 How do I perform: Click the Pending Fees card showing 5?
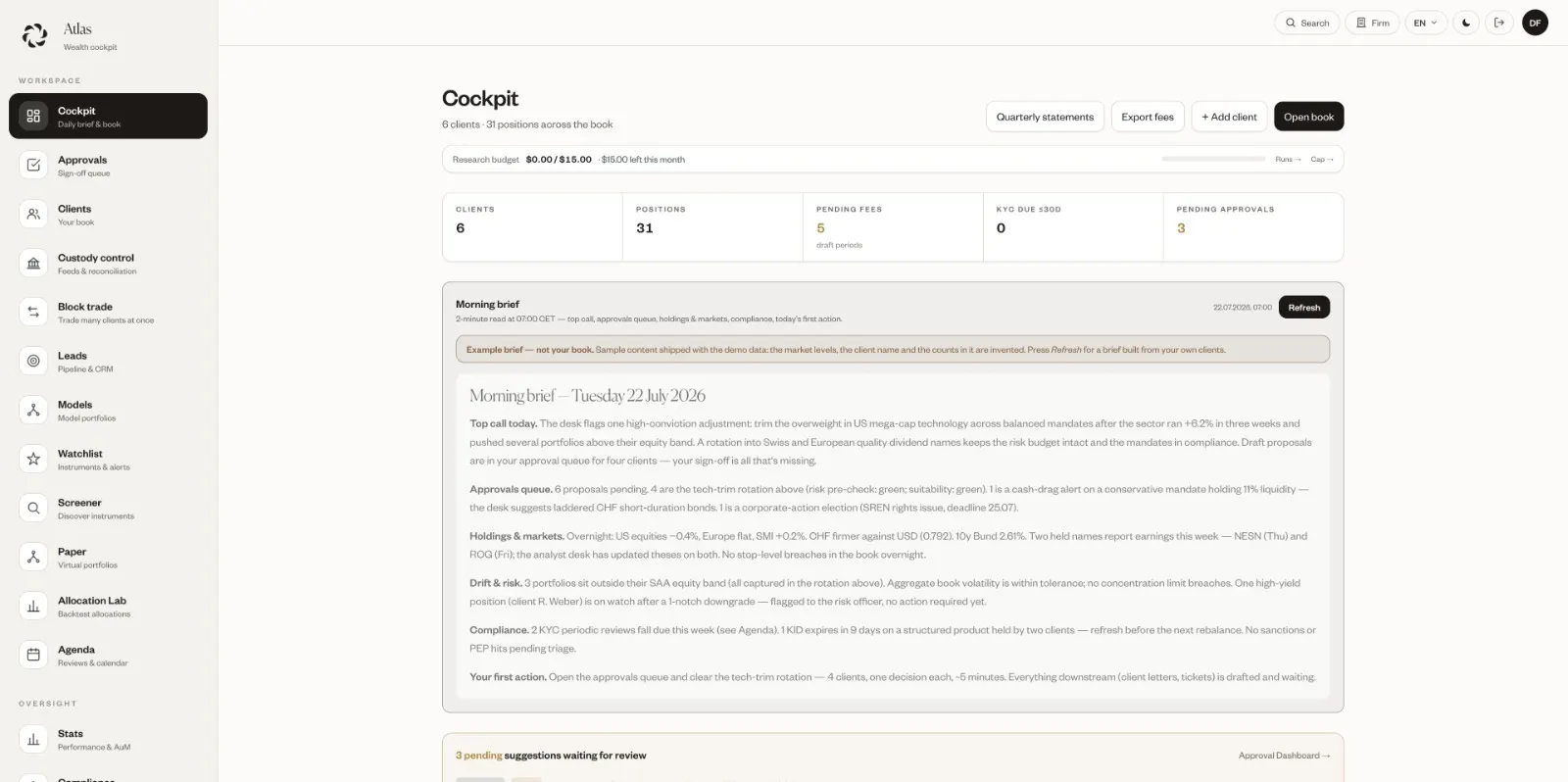pyautogui.click(x=893, y=227)
